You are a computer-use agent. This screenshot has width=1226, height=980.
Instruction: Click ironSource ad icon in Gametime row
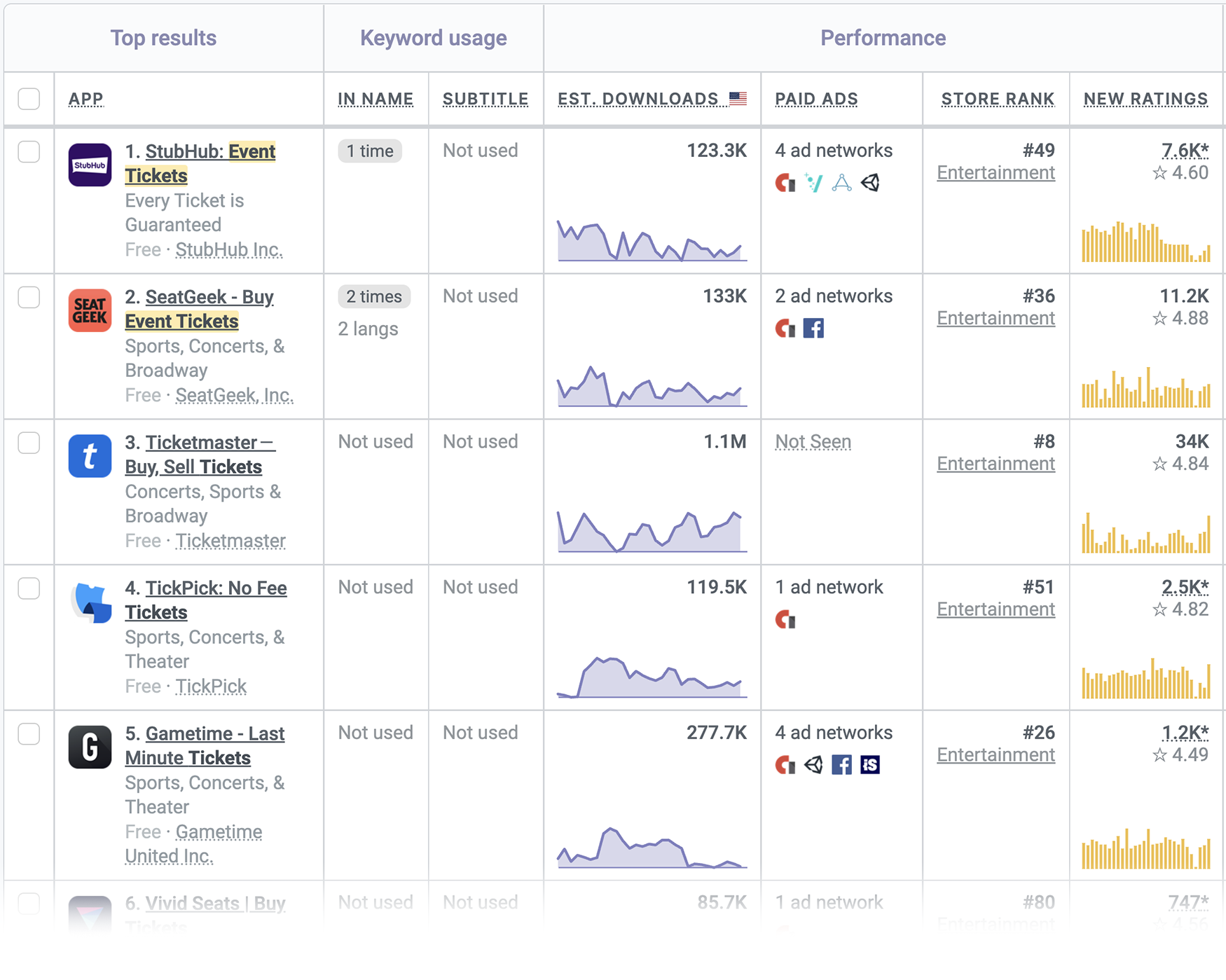click(870, 765)
